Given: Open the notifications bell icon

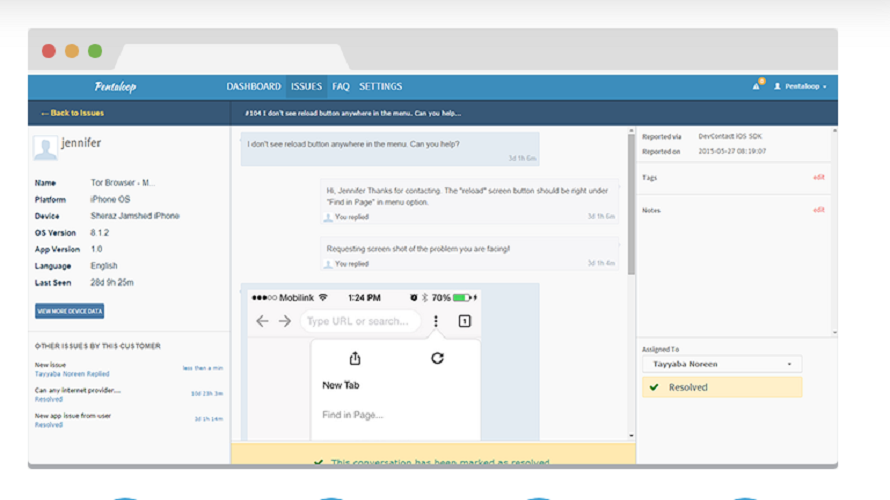Looking at the screenshot, I should [756, 86].
